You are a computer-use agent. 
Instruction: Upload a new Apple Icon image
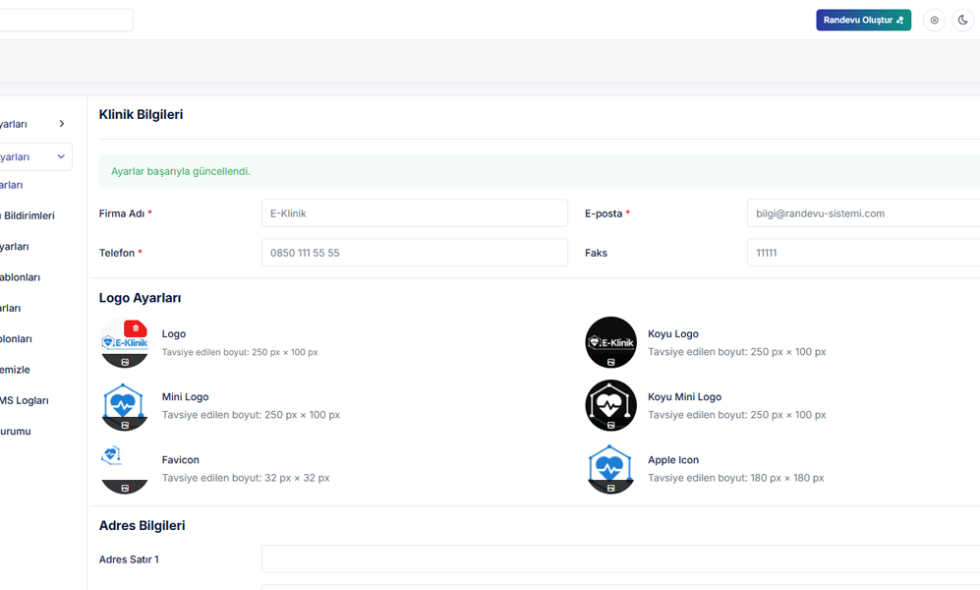tap(611, 488)
